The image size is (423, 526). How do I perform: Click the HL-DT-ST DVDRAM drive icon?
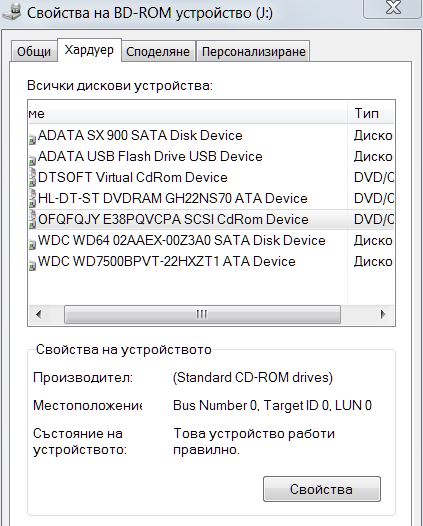point(32,198)
